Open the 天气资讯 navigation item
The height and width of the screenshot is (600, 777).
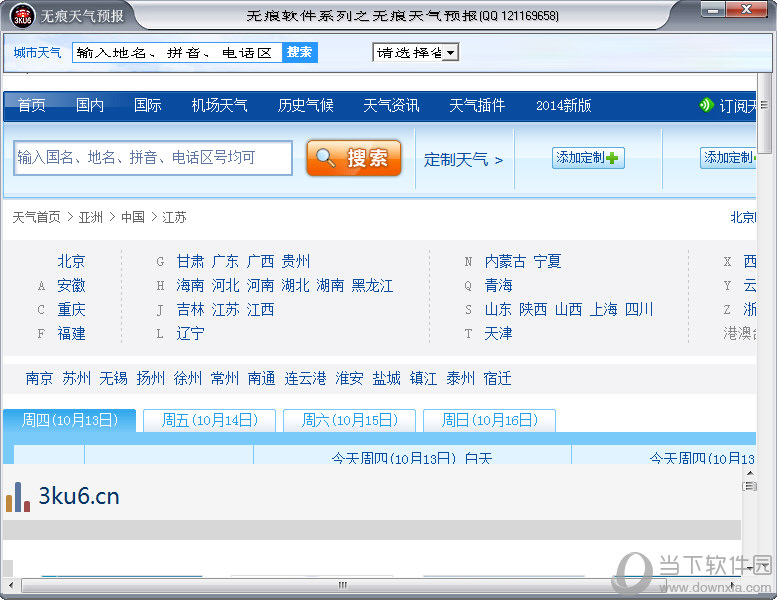point(391,105)
